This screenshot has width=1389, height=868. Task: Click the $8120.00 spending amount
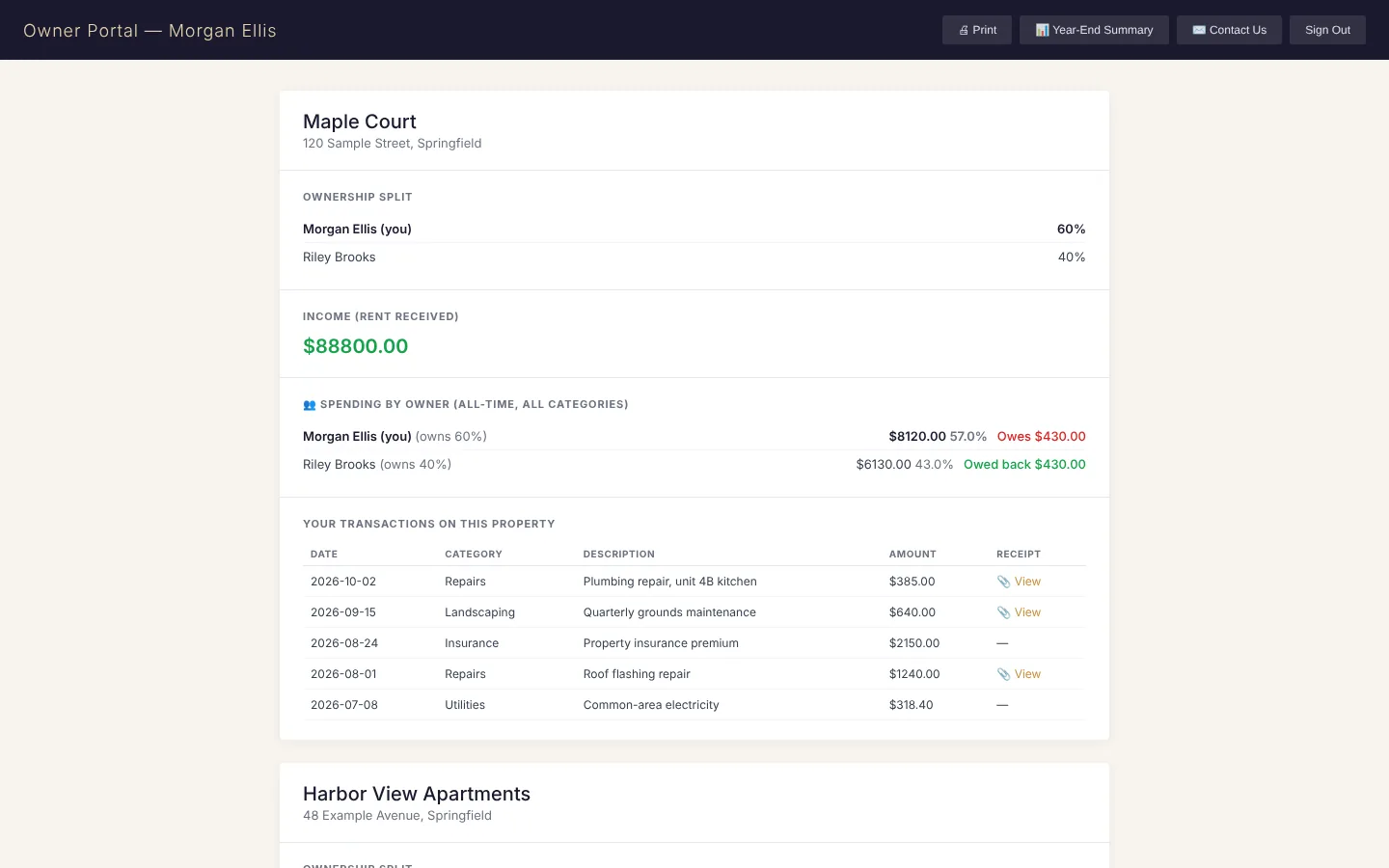tap(917, 437)
